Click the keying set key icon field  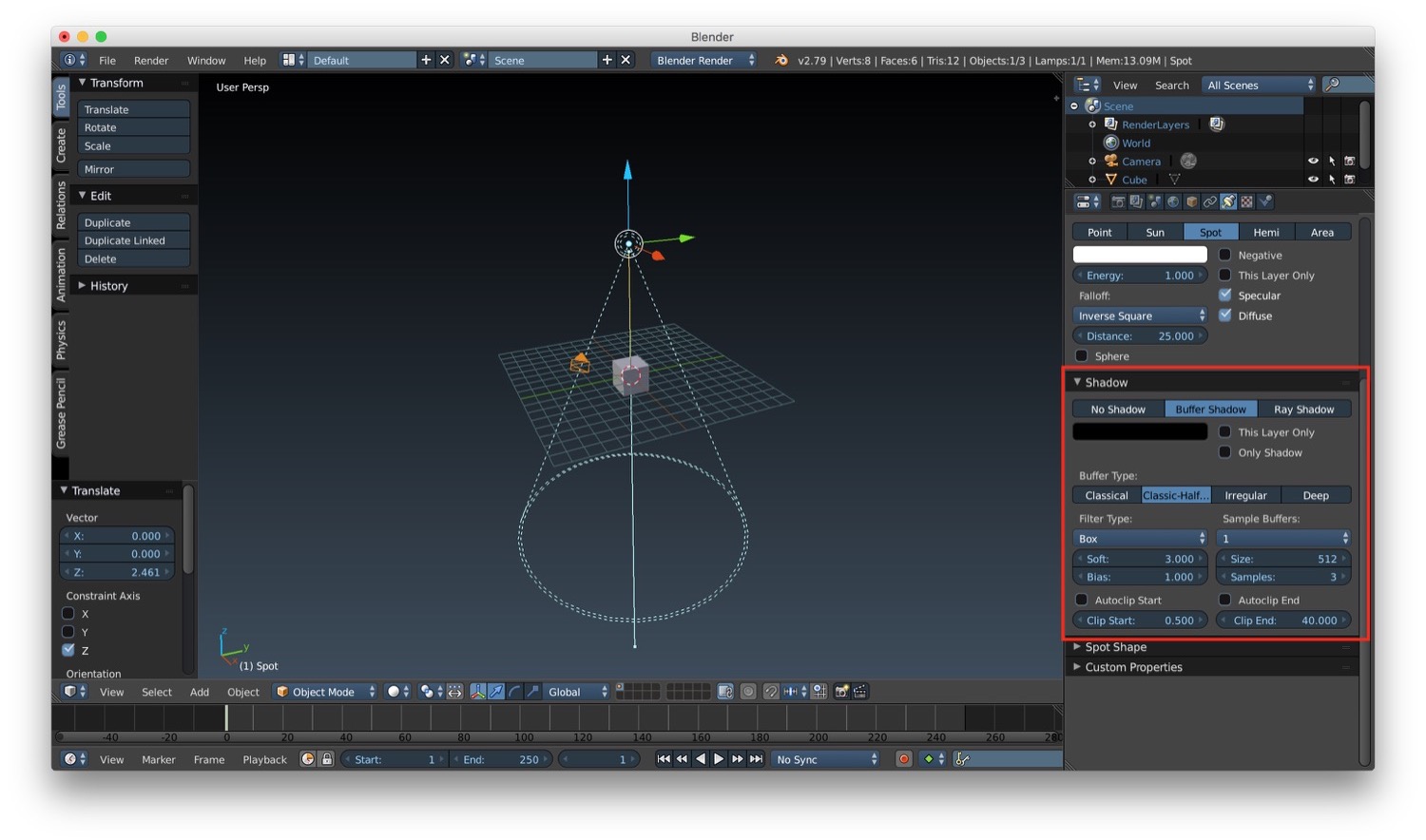[1008, 759]
